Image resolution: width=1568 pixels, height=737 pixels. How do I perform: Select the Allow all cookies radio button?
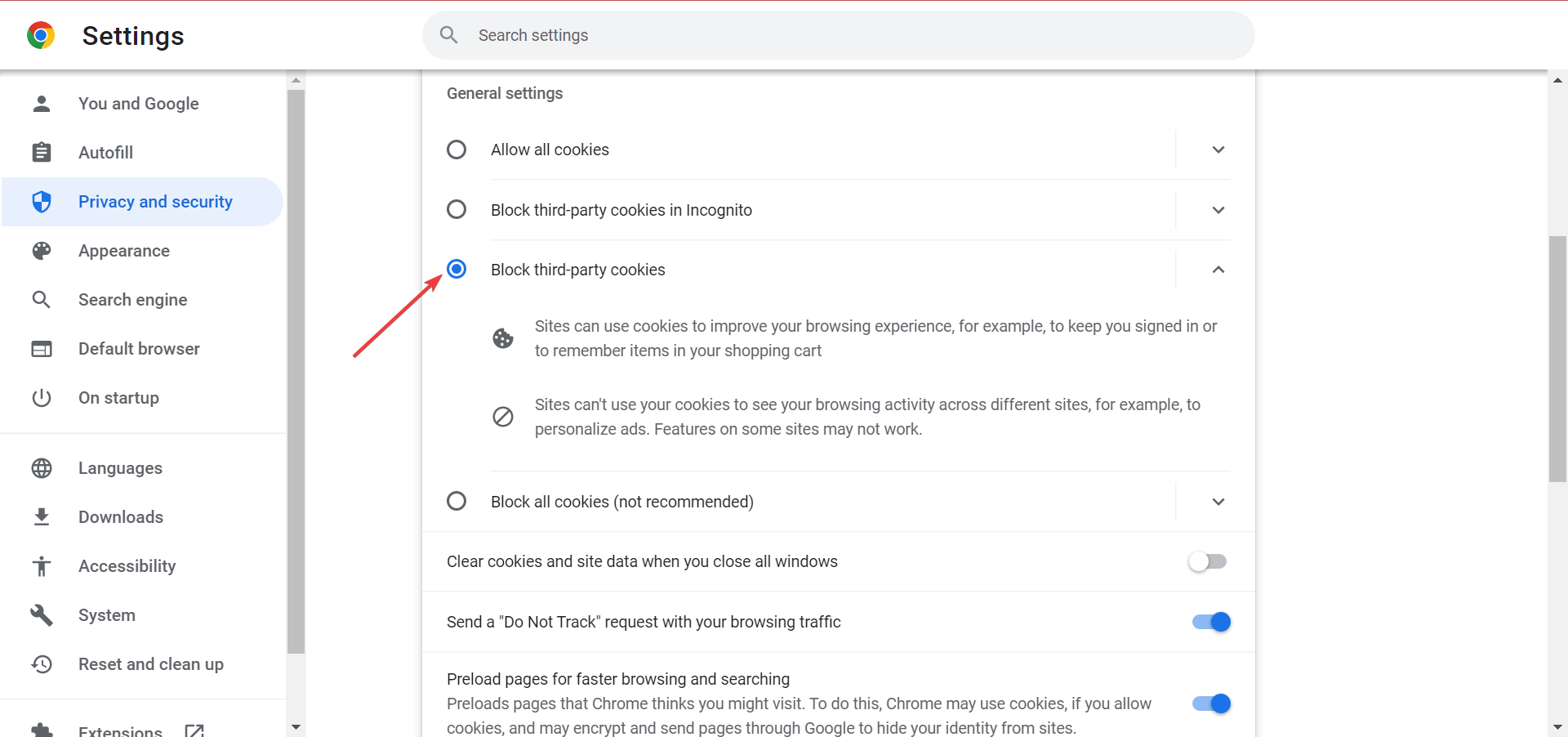pos(457,150)
